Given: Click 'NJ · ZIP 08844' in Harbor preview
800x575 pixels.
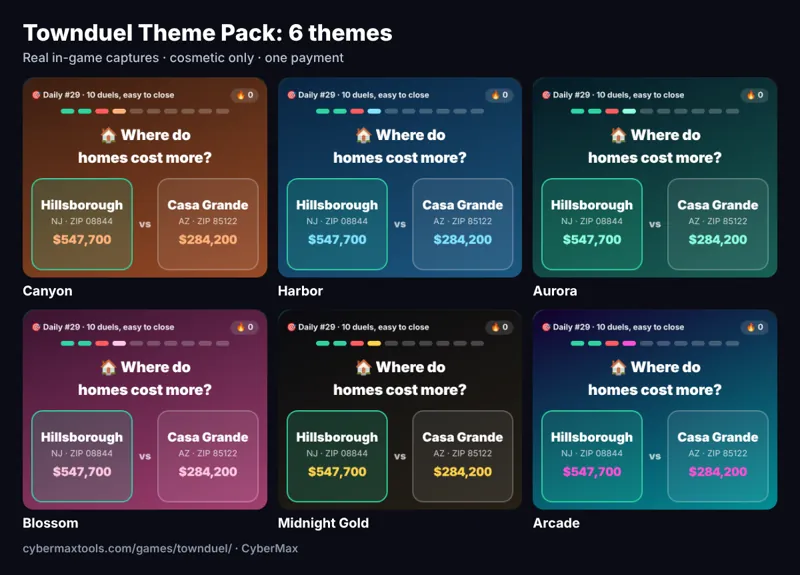Looking at the screenshot, I should pos(337,221).
